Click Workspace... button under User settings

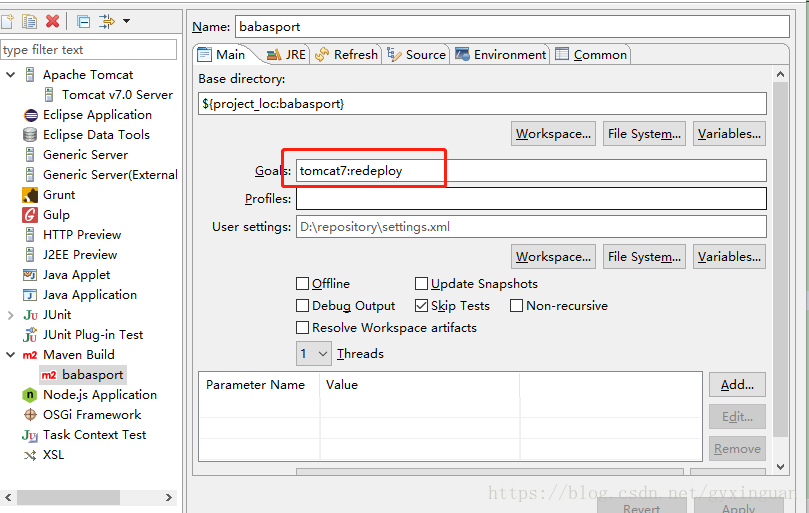point(553,256)
